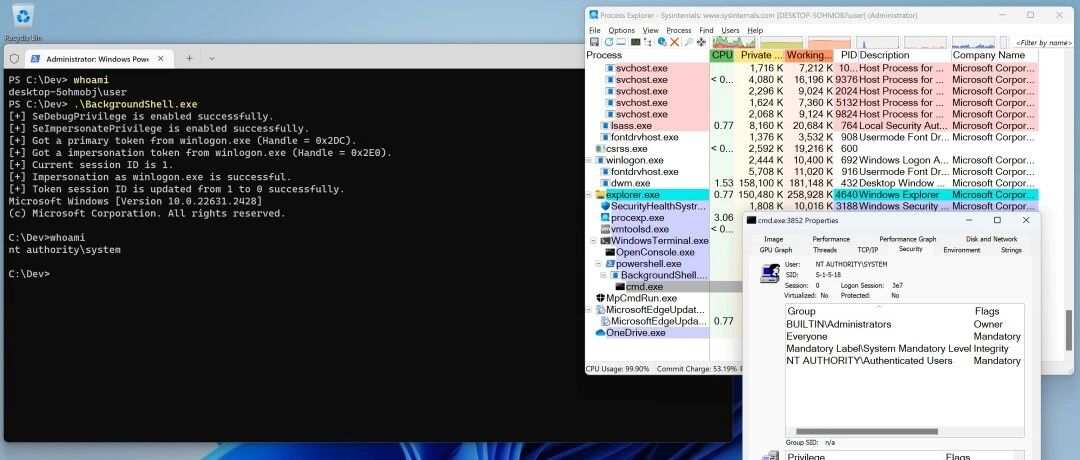Click the explorer.exe folder icon in process tree

(x=600, y=195)
